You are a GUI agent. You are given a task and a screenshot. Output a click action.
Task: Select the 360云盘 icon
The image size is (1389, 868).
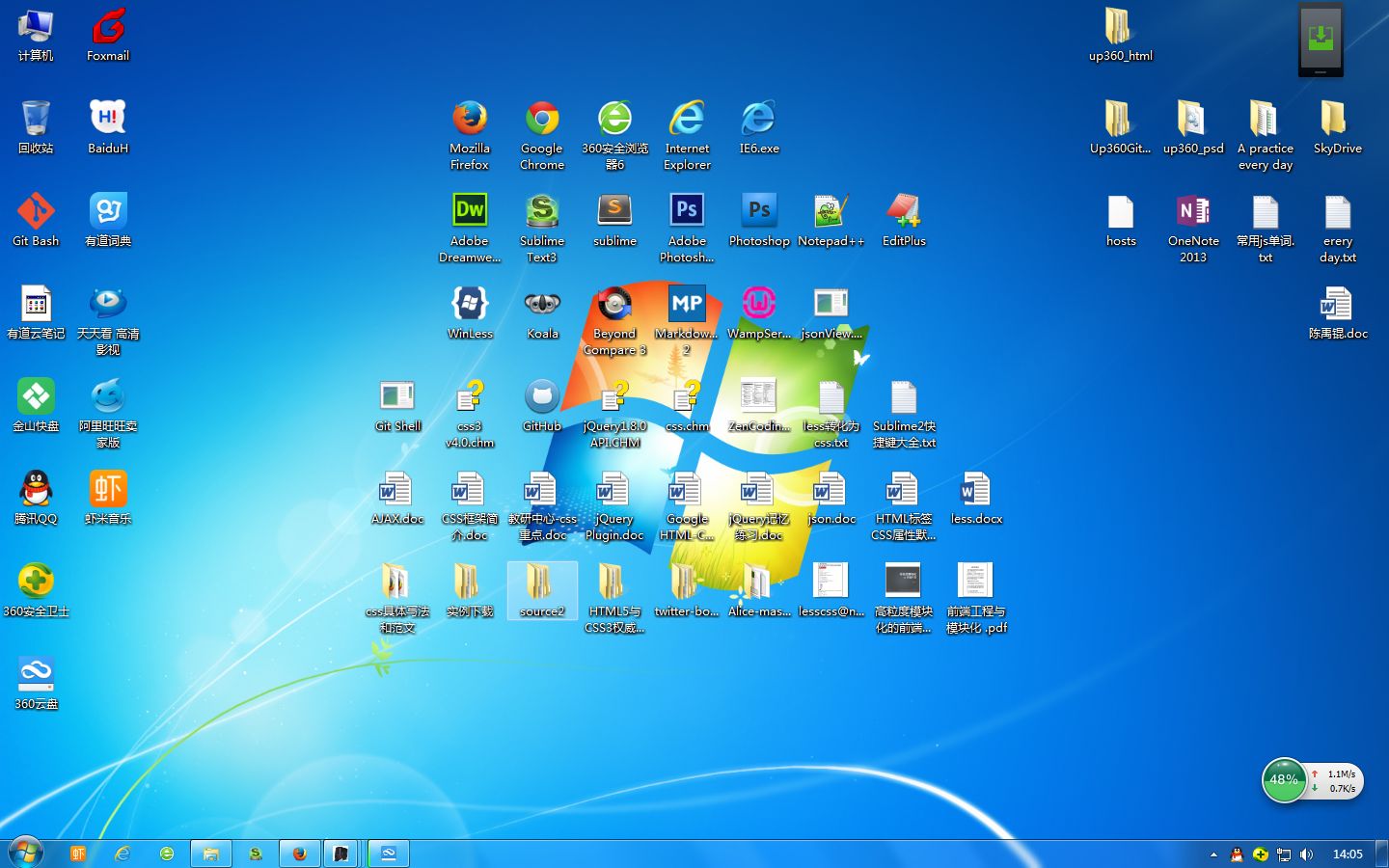tap(36, 683)
